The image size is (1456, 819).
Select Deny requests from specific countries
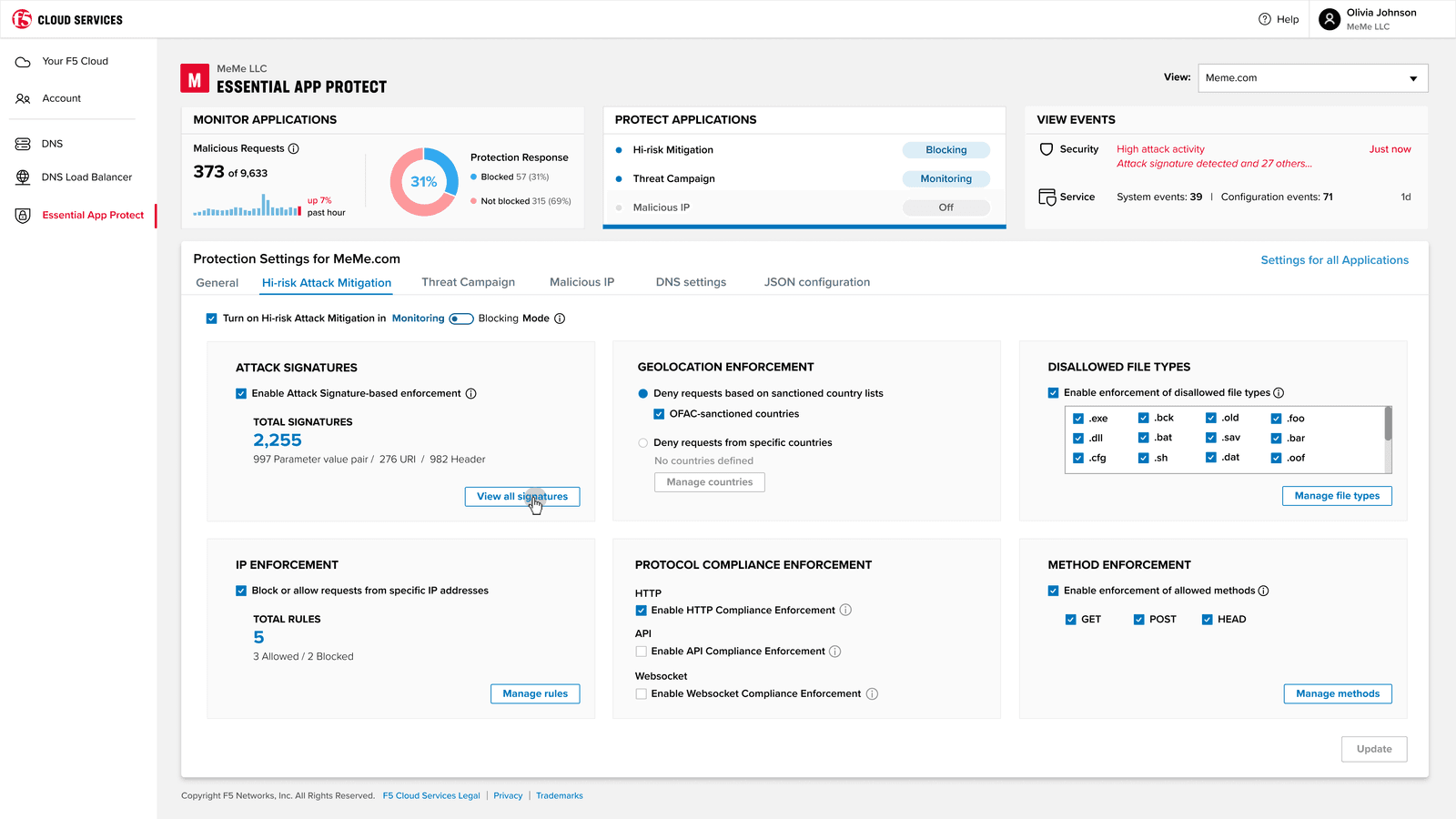[642, 442]
